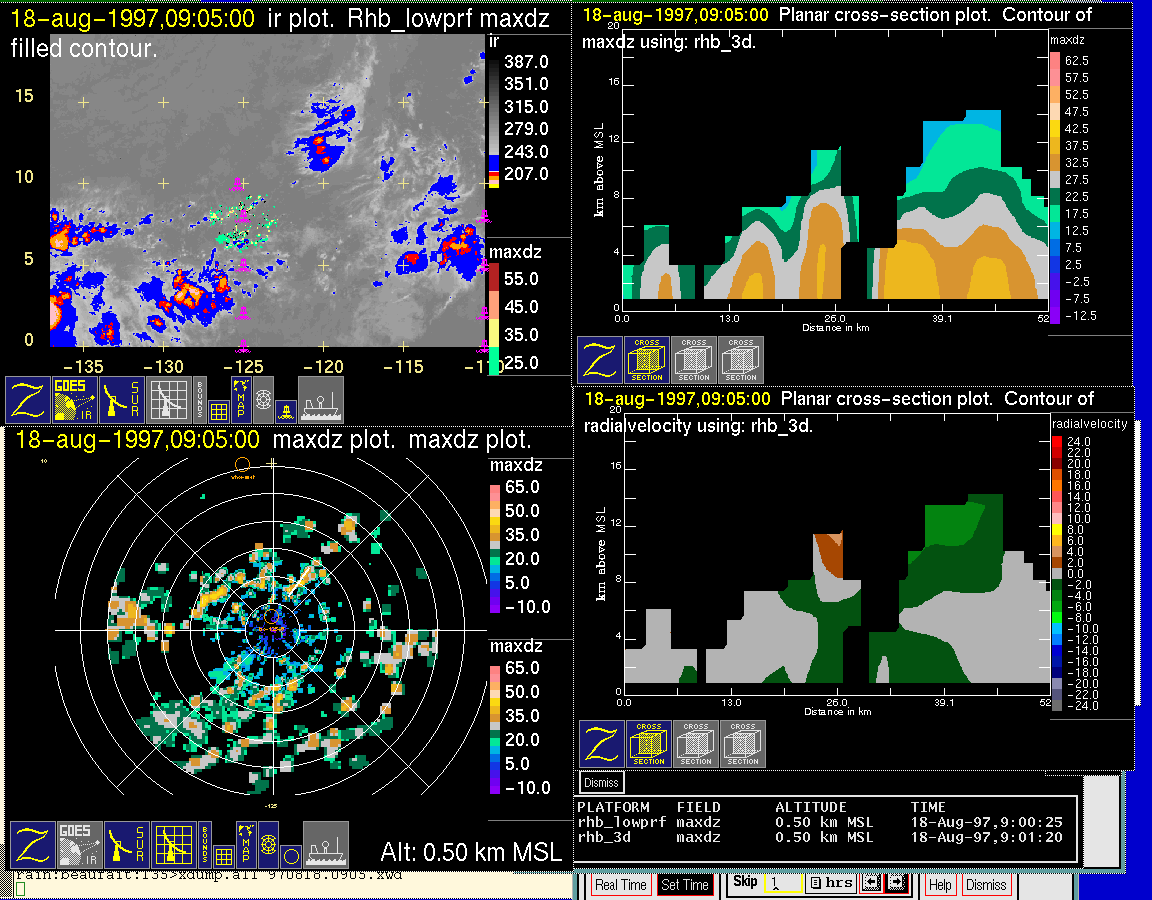Click the radar grid icon in the maxdz plot toolbar
The width and height of the screenshot is (1152, 900).
coord(172,844)
